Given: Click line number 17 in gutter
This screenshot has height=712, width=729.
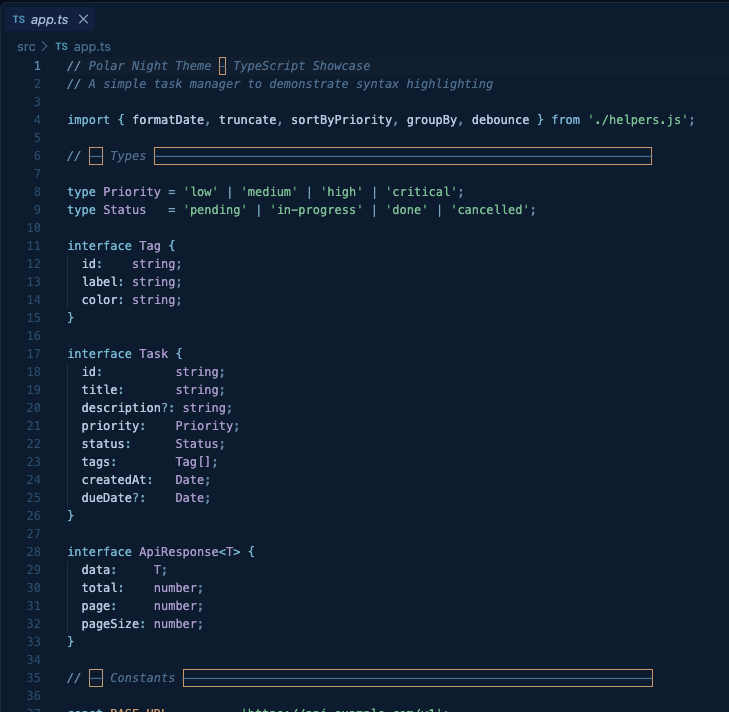Looking at the screenshot, I should (34, 354).
